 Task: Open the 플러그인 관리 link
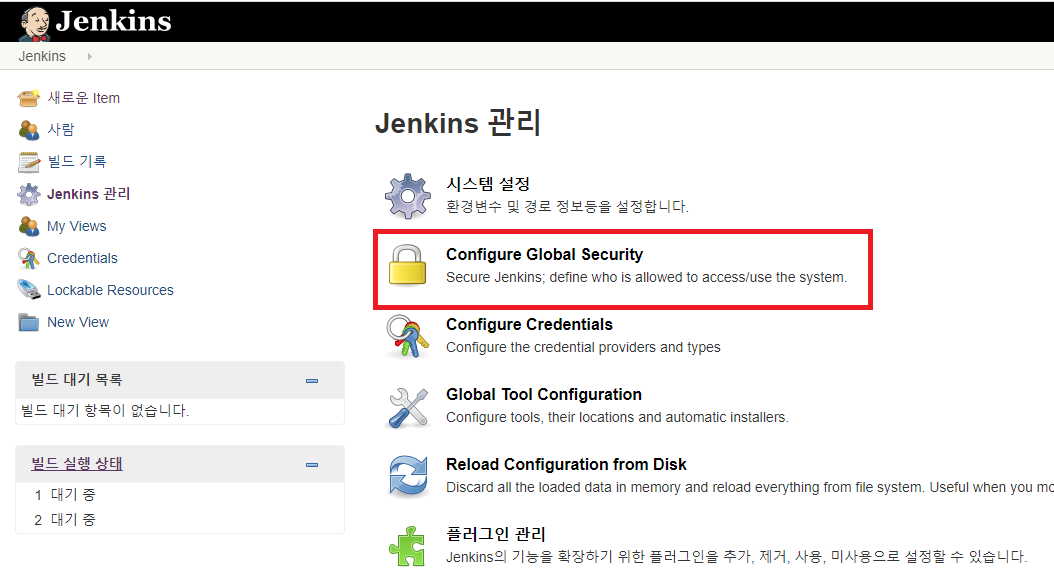click(495, 534)
